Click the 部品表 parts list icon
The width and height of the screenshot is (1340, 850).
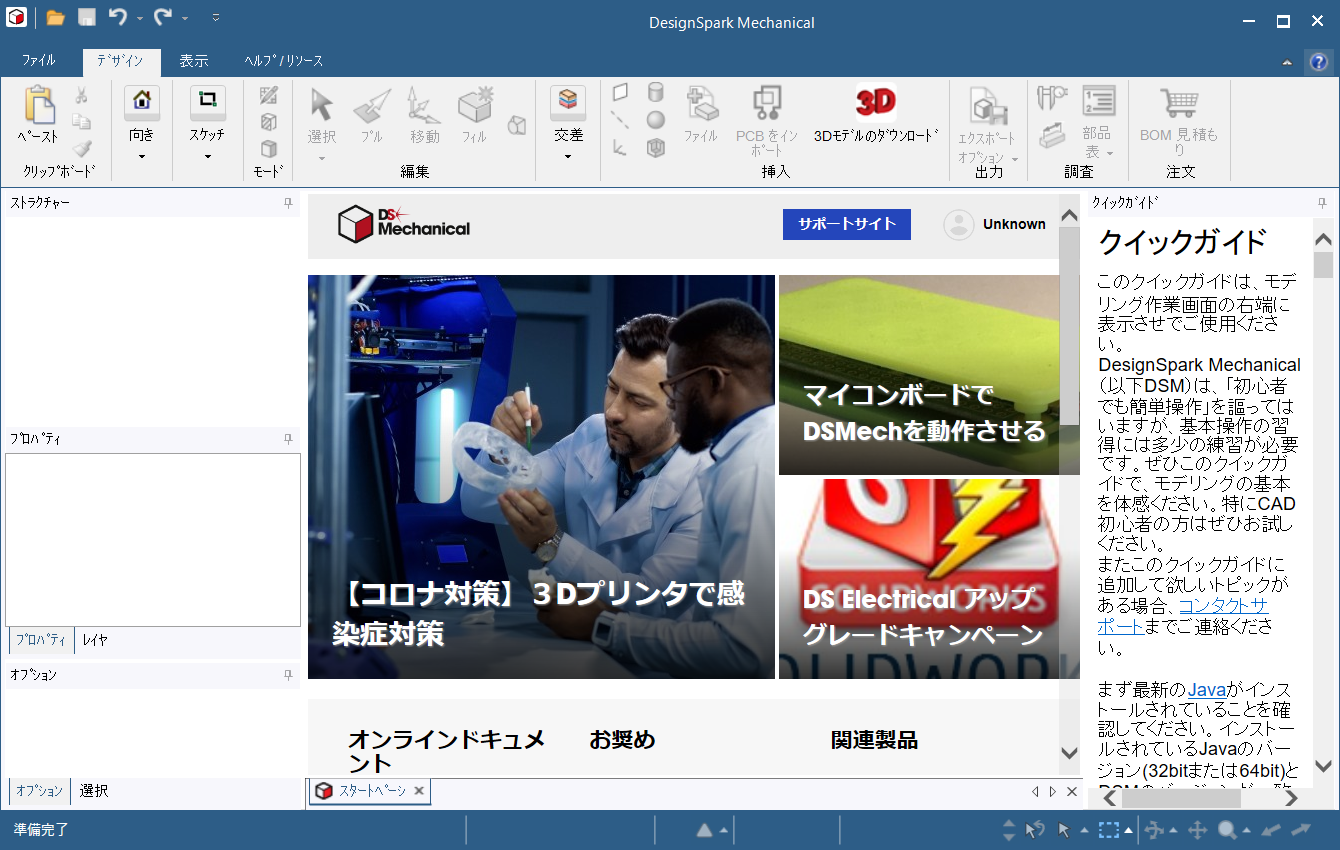1098,101
